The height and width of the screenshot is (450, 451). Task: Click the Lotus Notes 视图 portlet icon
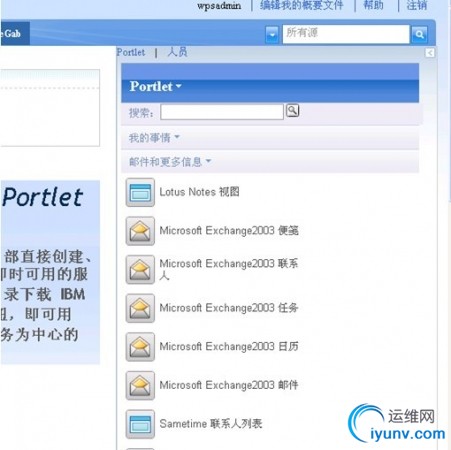click(x=140, y=192)
